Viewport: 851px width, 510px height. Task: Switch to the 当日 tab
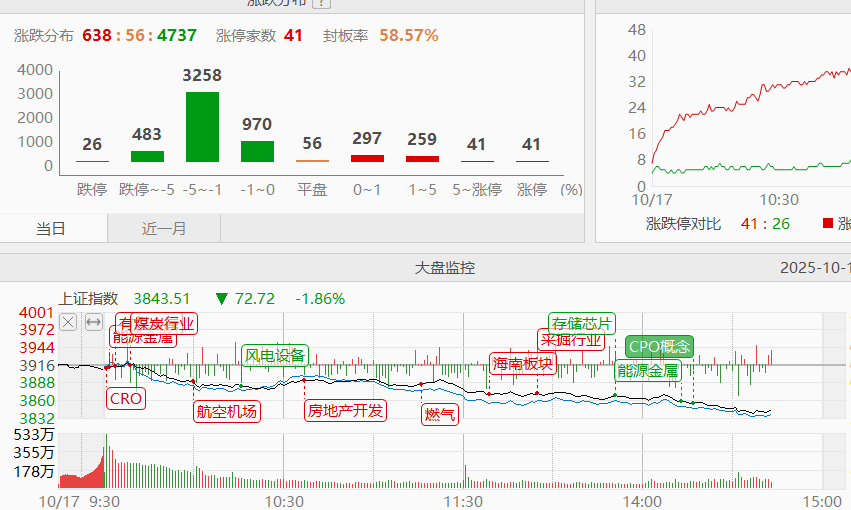52,229
